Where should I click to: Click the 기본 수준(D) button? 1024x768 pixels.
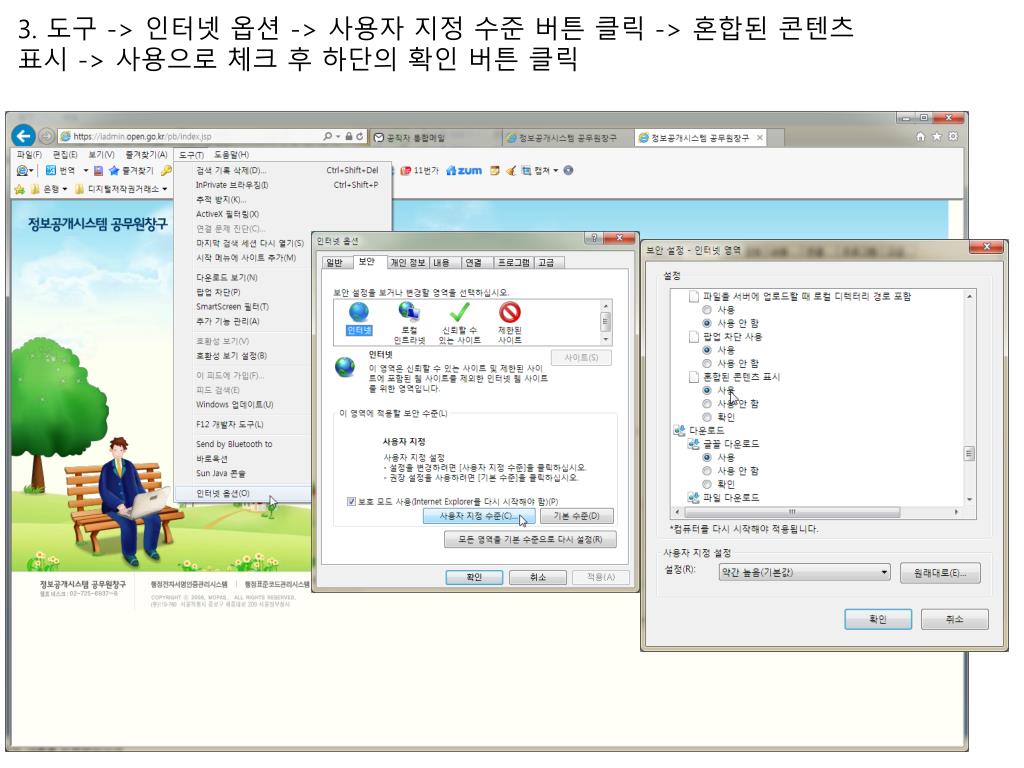[577, 516]
